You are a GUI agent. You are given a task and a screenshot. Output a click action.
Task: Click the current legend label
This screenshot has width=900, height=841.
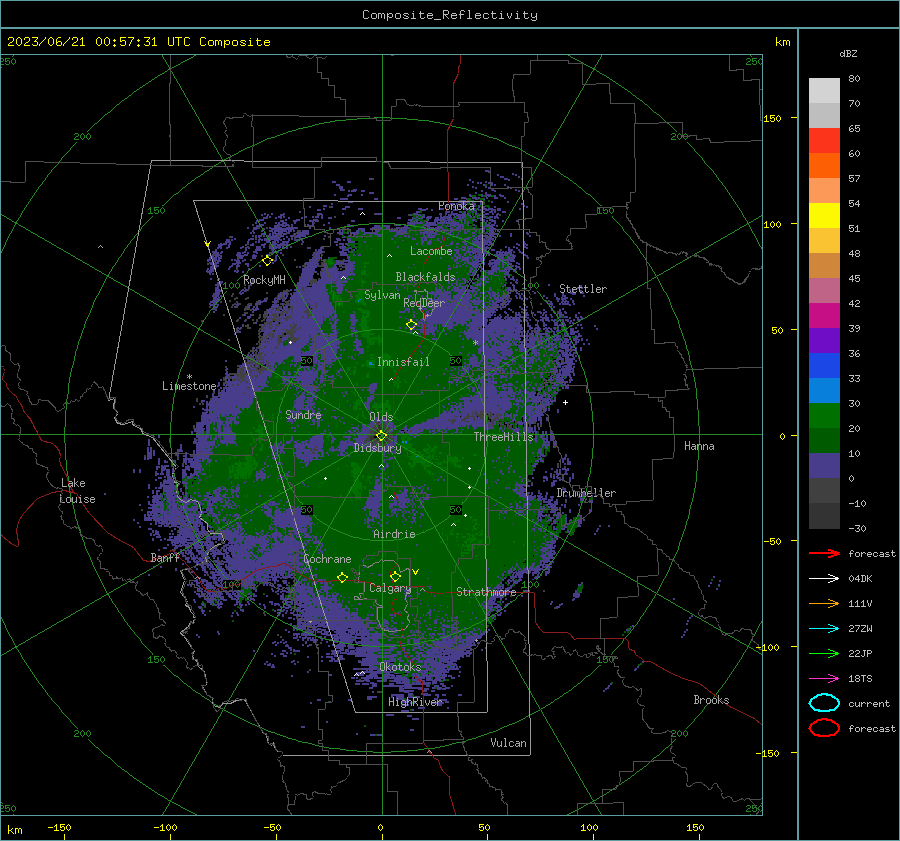[x=869, y=703]
